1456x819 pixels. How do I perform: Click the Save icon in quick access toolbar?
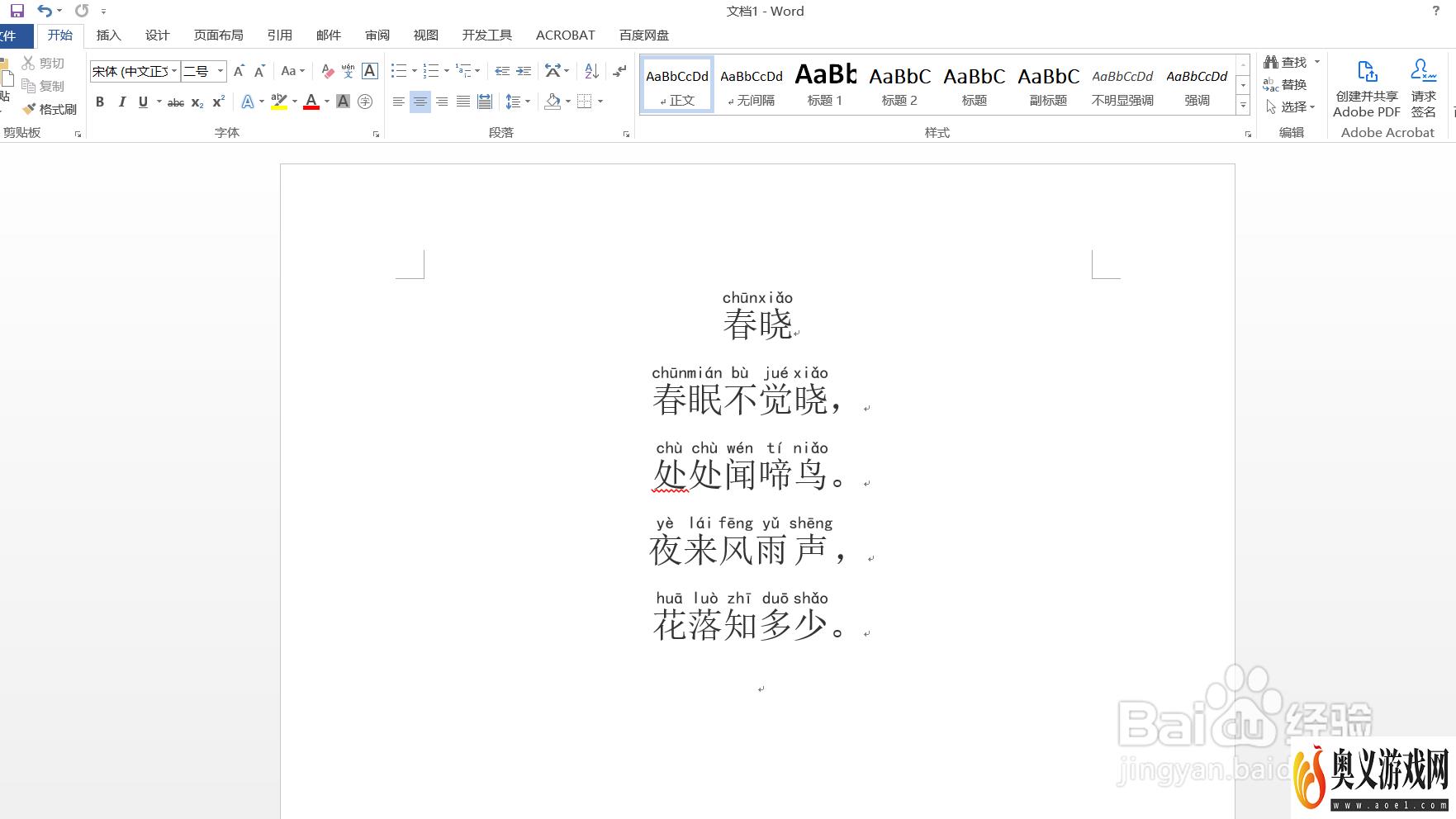coord(17,11)
